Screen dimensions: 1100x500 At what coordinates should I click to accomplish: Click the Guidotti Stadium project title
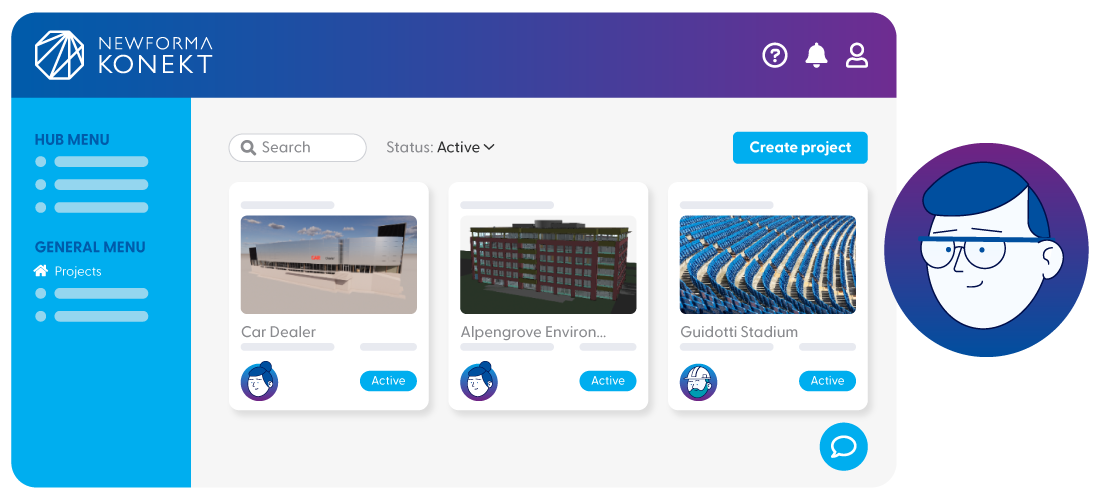click(739, 332)
